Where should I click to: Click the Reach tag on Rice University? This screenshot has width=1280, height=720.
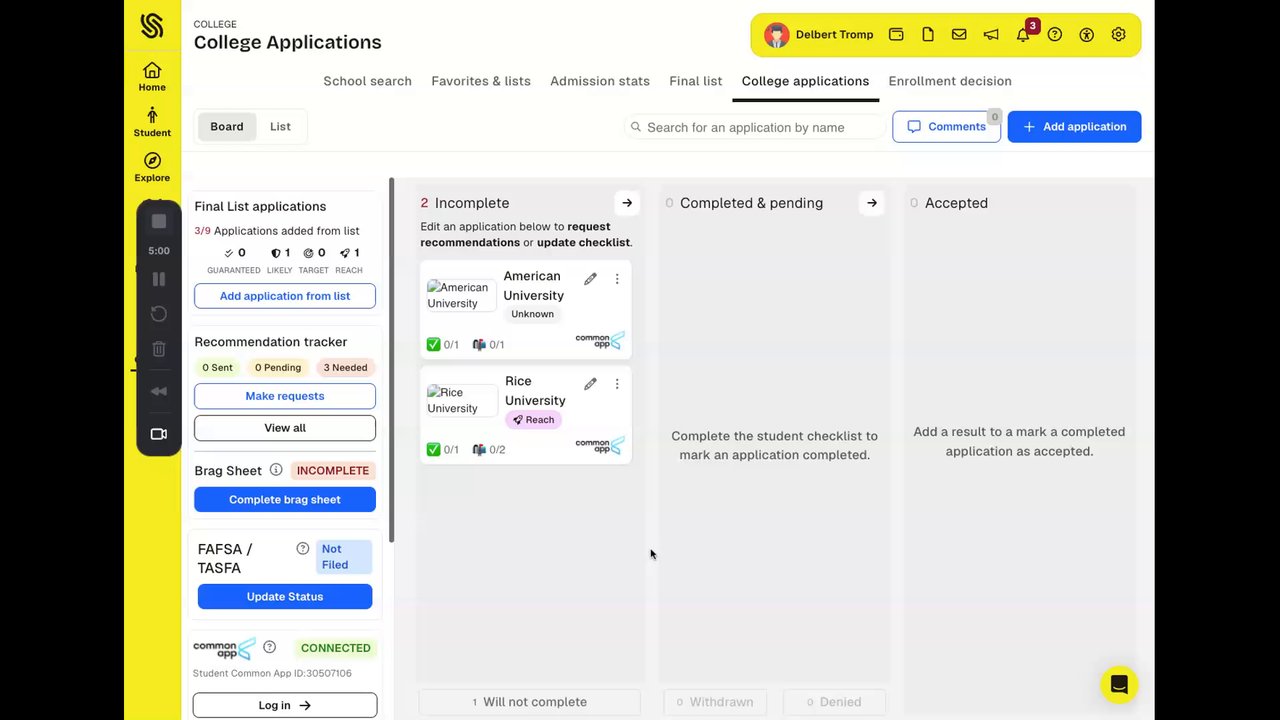(x=534, y=420)
